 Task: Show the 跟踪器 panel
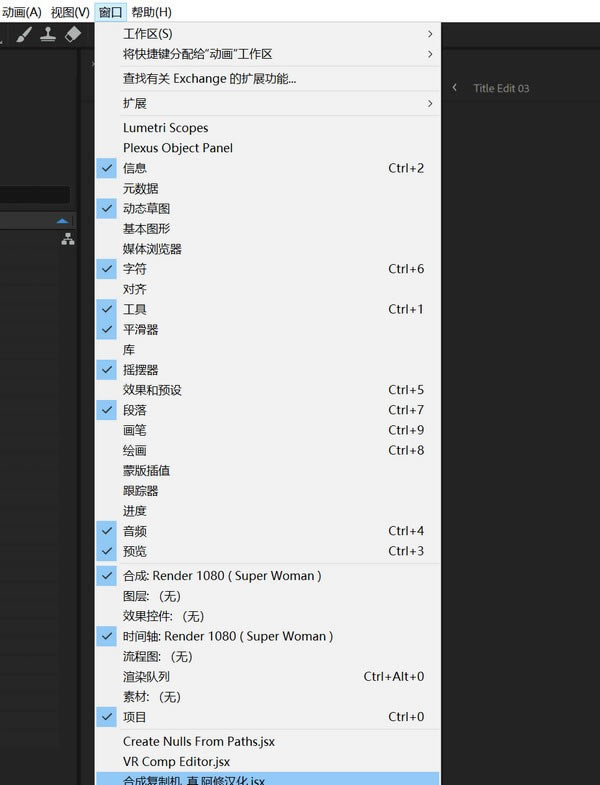pos(268,491)
